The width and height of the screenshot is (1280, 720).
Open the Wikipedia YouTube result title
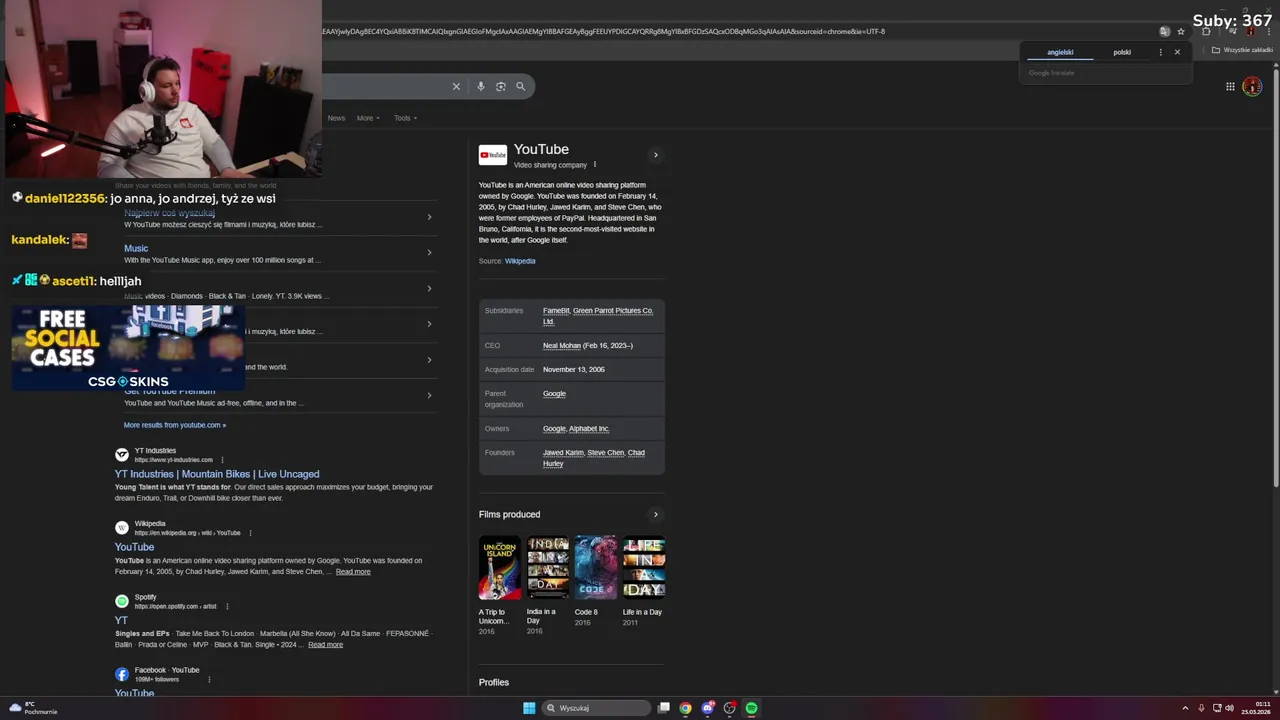tap(134, 547)
